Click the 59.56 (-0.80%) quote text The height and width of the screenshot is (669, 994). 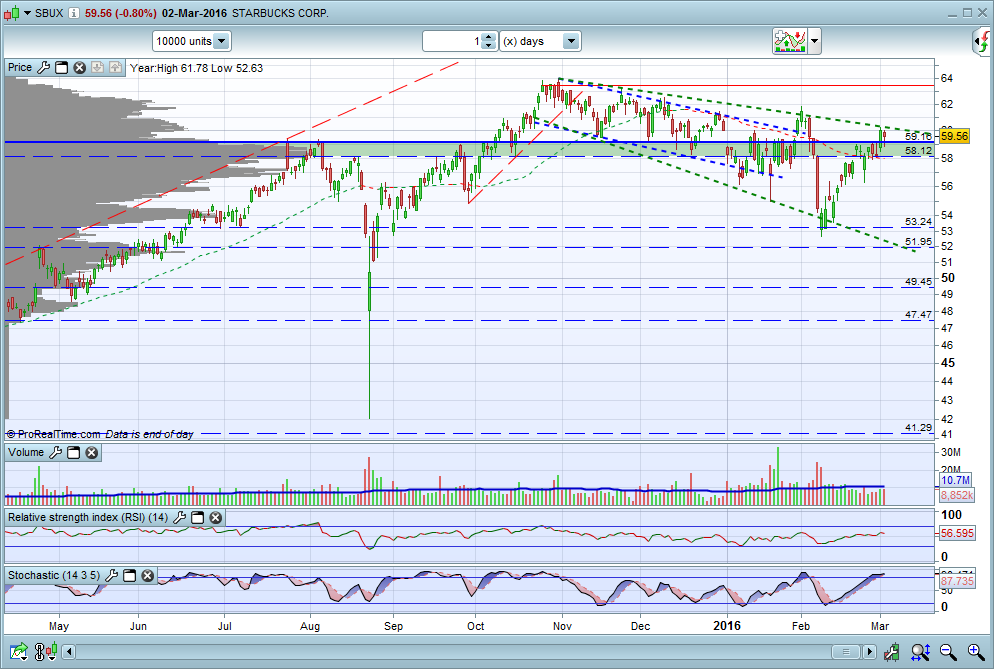click(x=120, y=13)
